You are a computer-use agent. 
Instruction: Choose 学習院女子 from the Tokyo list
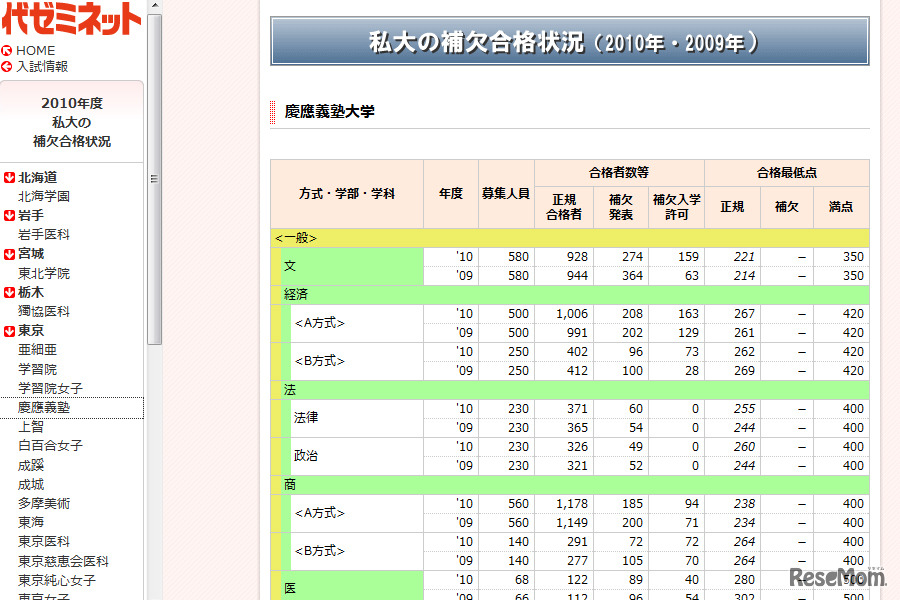coord(50,389)
